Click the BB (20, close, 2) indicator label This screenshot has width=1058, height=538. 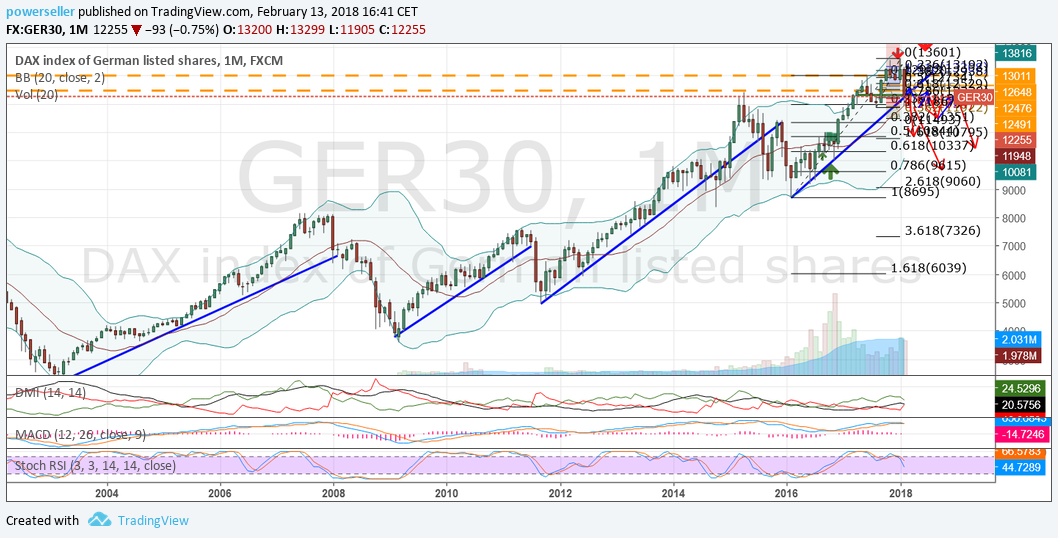tap(60, 78)
